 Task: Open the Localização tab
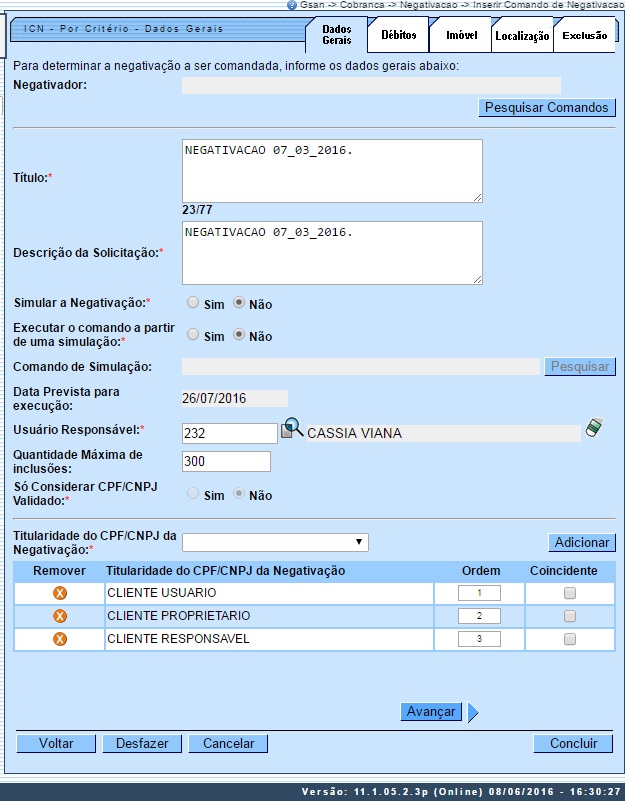[x=522, y=36]
